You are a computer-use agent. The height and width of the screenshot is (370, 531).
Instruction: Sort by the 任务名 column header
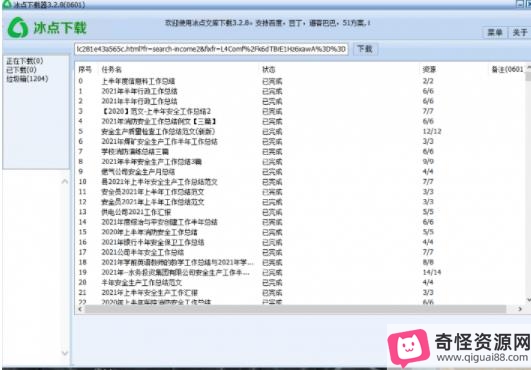(111, 69)
